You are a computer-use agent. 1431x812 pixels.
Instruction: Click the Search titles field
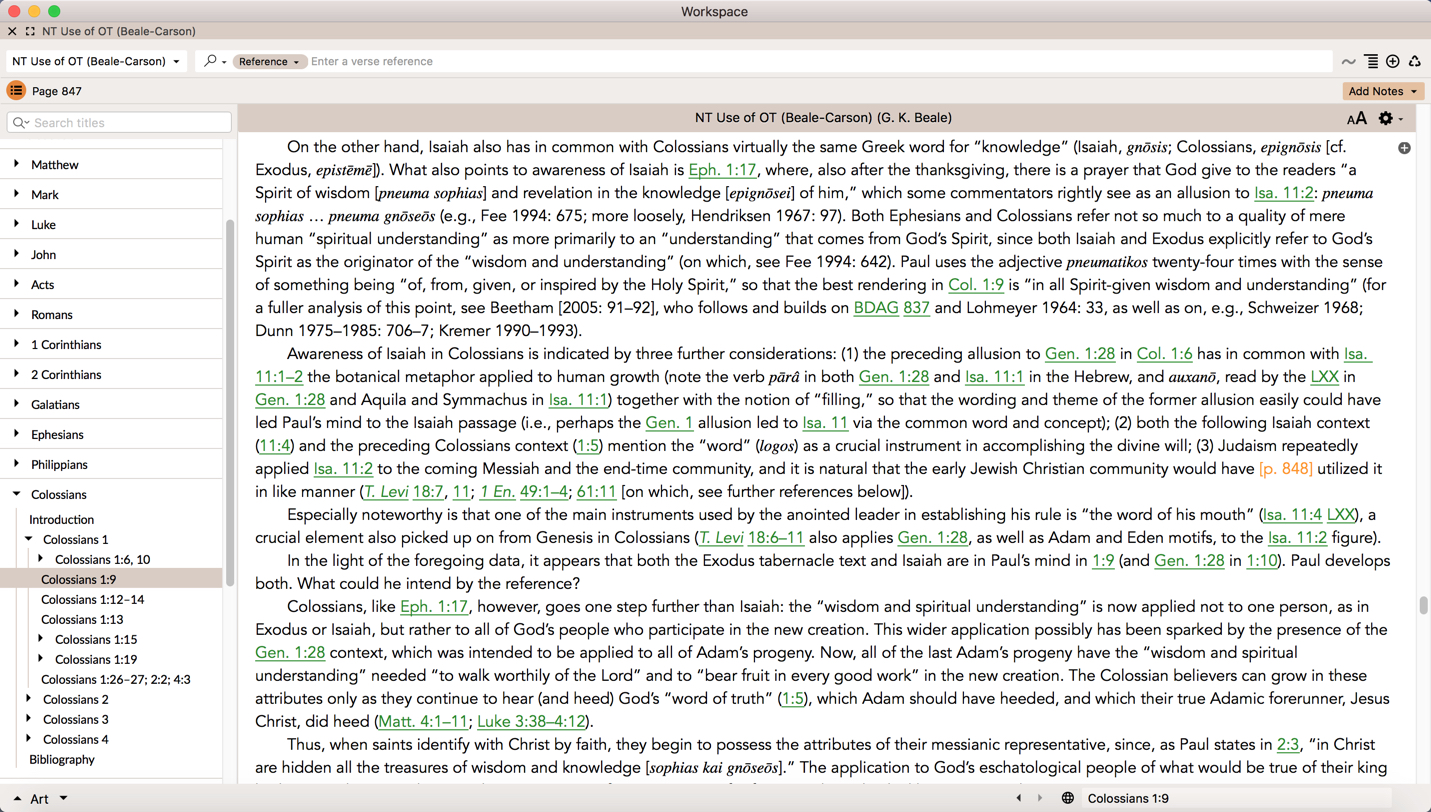[119, 122]
